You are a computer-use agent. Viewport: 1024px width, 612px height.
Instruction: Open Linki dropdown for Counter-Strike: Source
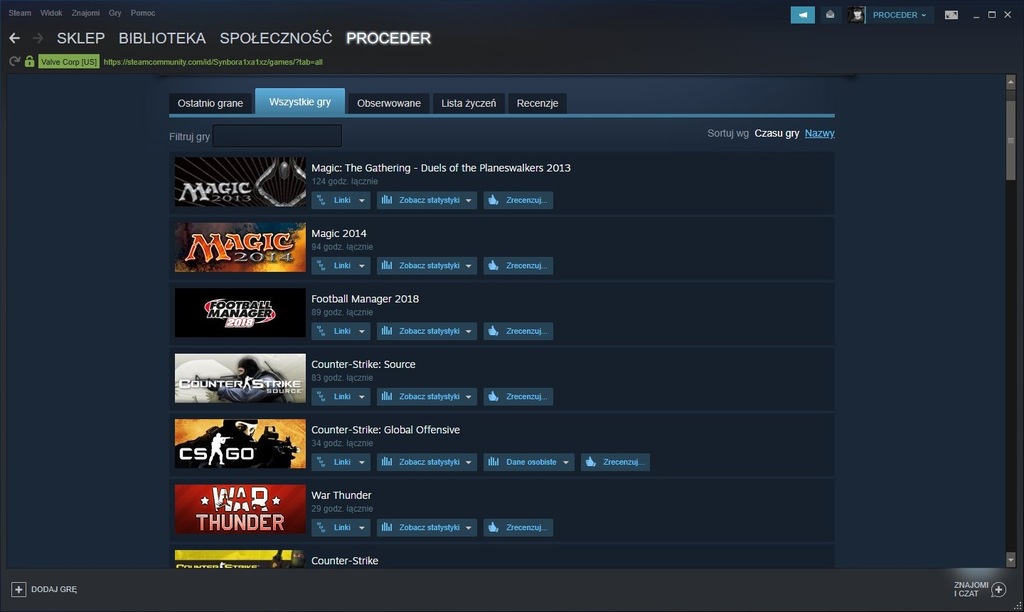[341, 396]
